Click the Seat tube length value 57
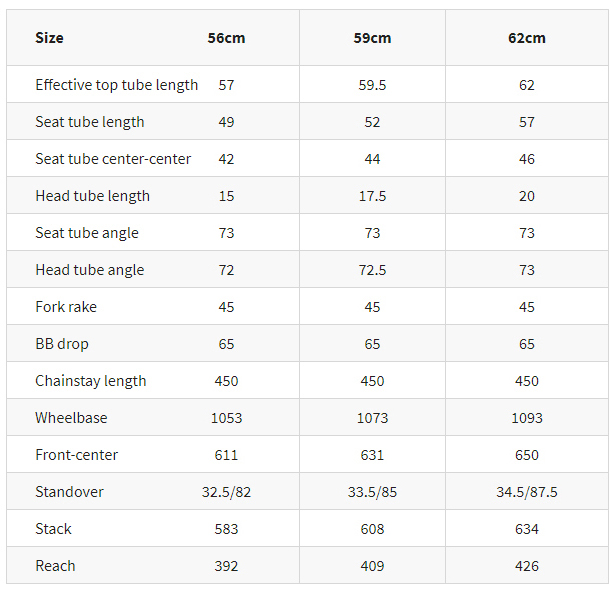 (527, 122)
